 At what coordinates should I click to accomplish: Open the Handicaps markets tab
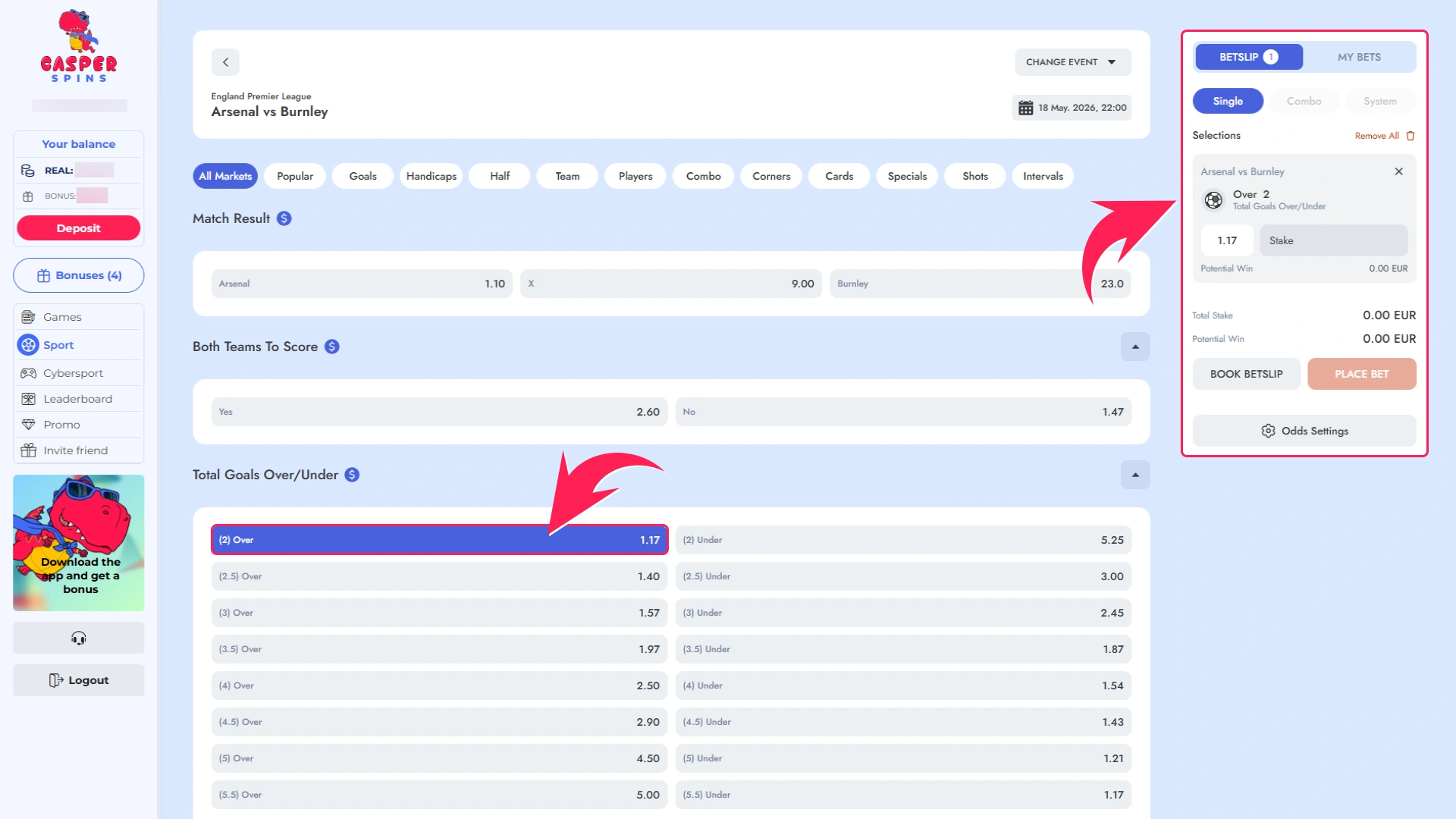point(431,176)
